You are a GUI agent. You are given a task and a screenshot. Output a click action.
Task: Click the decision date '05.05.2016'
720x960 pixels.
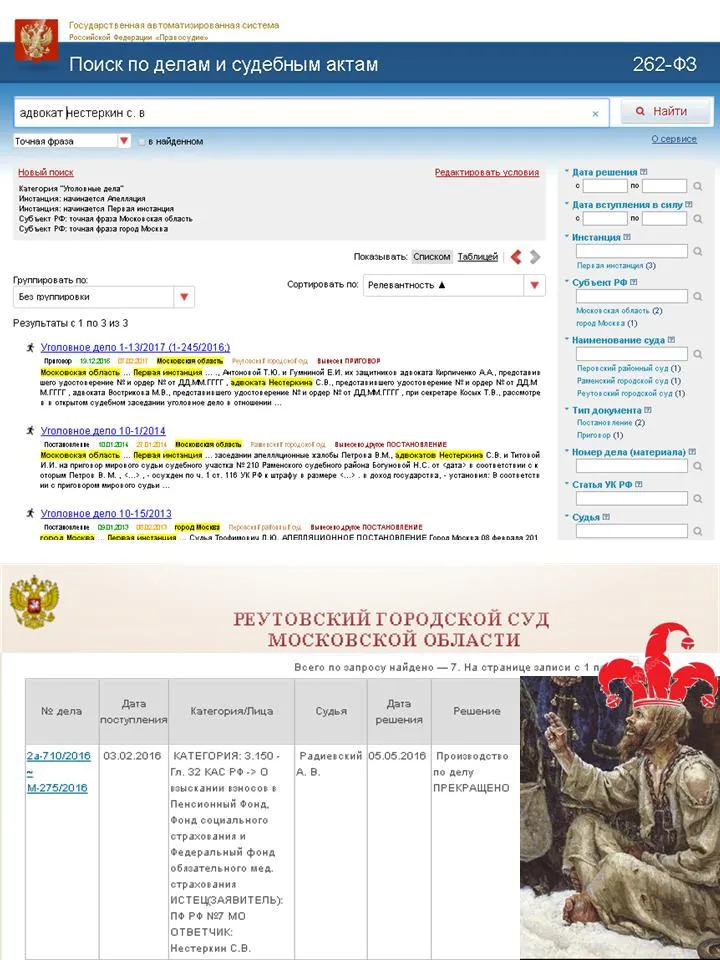point(397,756)
